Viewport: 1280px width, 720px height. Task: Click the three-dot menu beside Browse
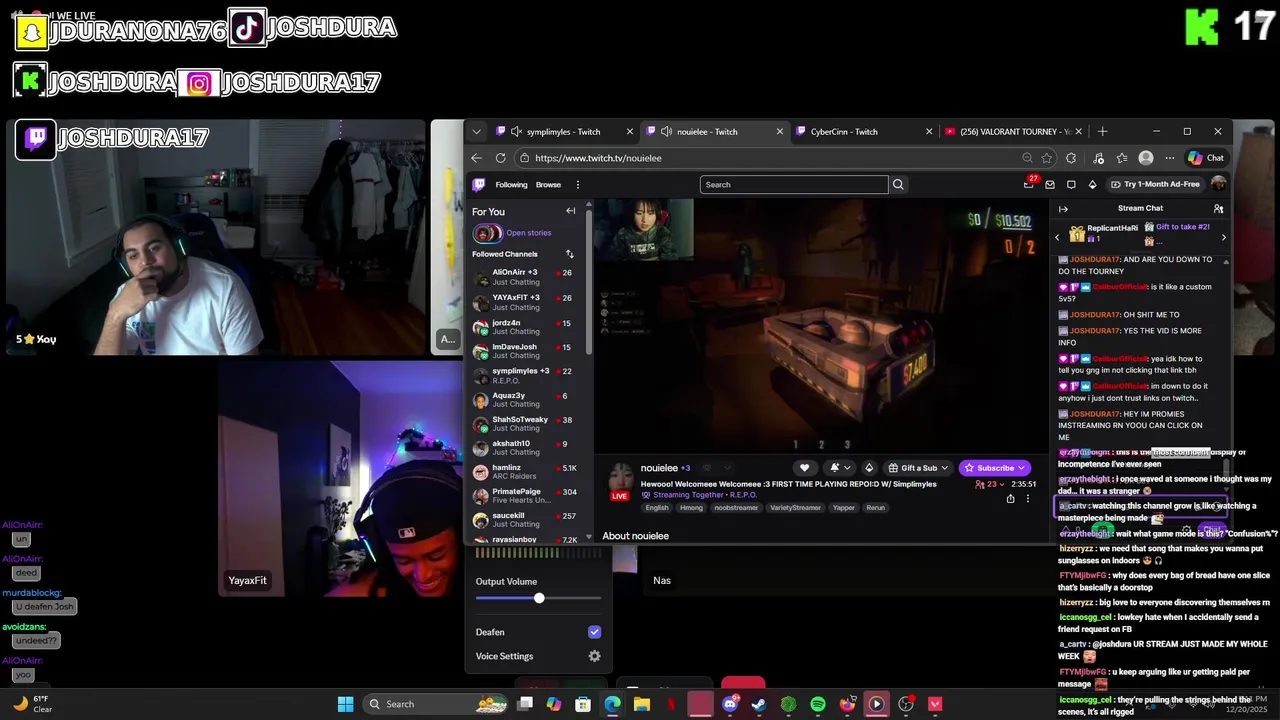577,185
